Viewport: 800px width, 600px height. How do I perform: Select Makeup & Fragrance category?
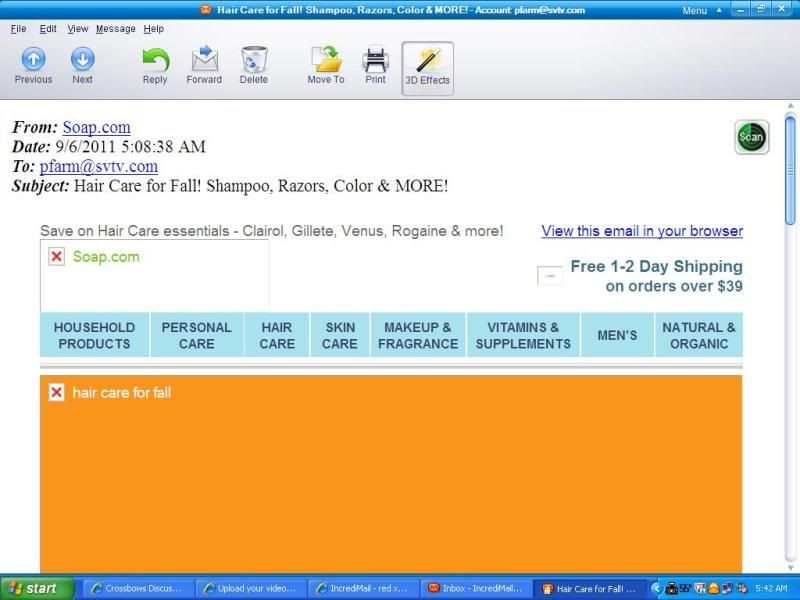pos(418,335)
